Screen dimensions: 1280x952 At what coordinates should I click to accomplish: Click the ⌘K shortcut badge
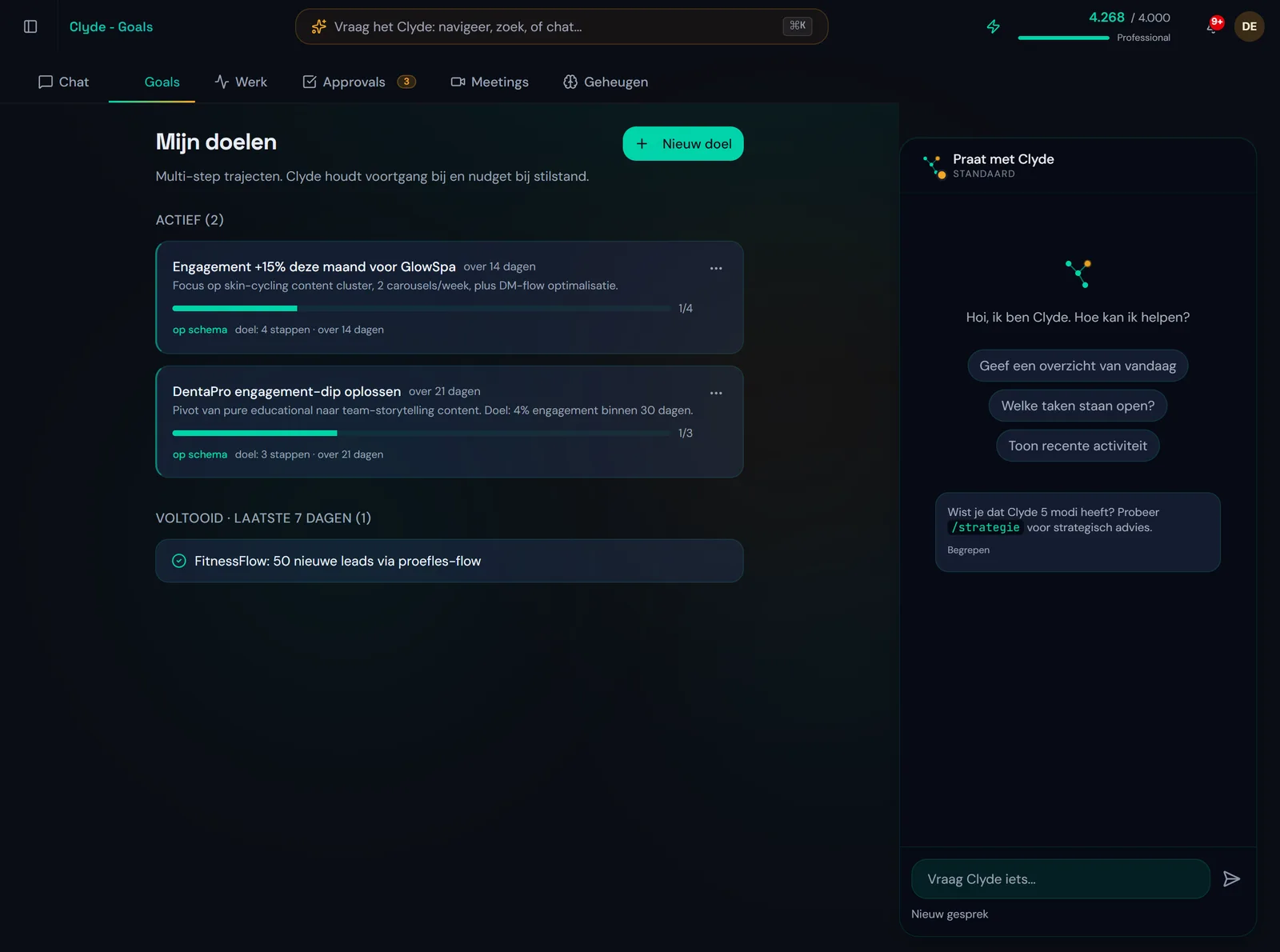[x=798, y=26]
